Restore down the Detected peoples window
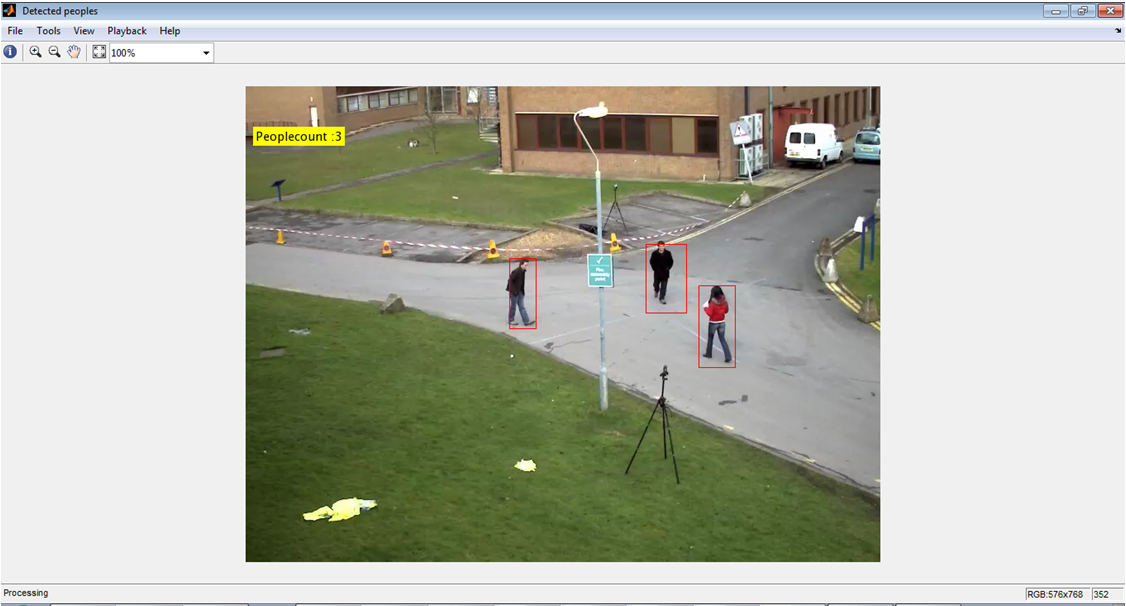The image size is (1126, 606). pyautogui.click(x=1082, y=11)
